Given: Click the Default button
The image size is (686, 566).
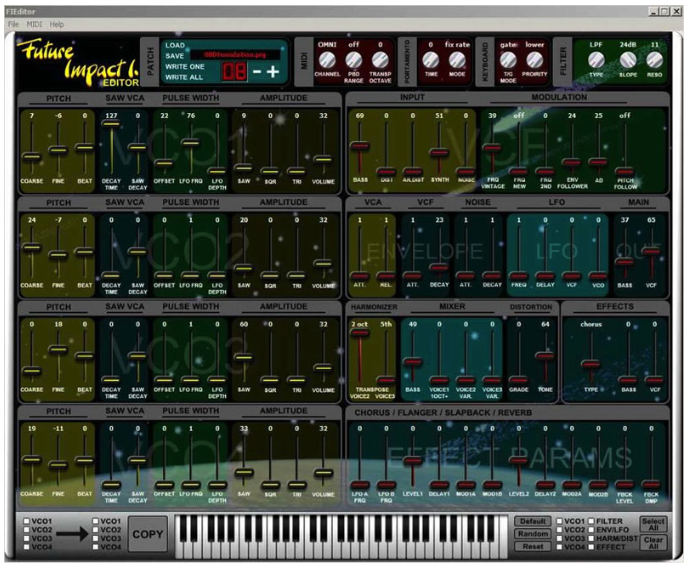Looking at the screenshot, I should coord(532,521).
